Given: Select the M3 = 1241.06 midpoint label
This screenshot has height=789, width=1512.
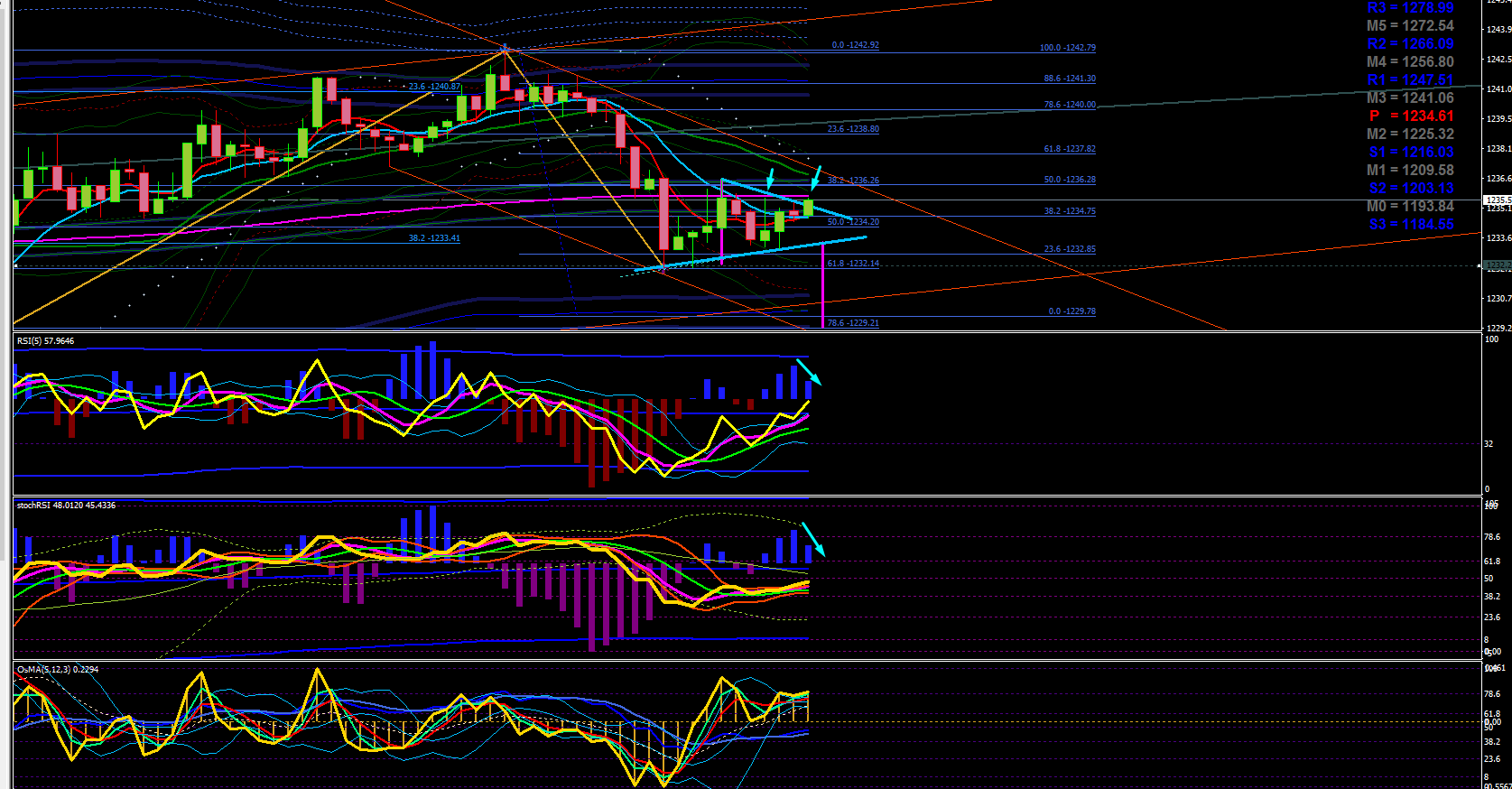Looking at the screenshot, I should 1410,97.
